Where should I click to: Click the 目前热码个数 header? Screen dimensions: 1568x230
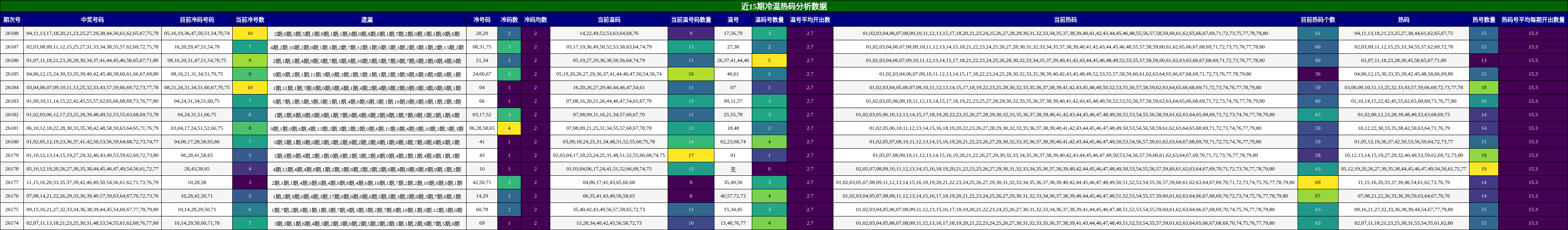coord(1318,19)
